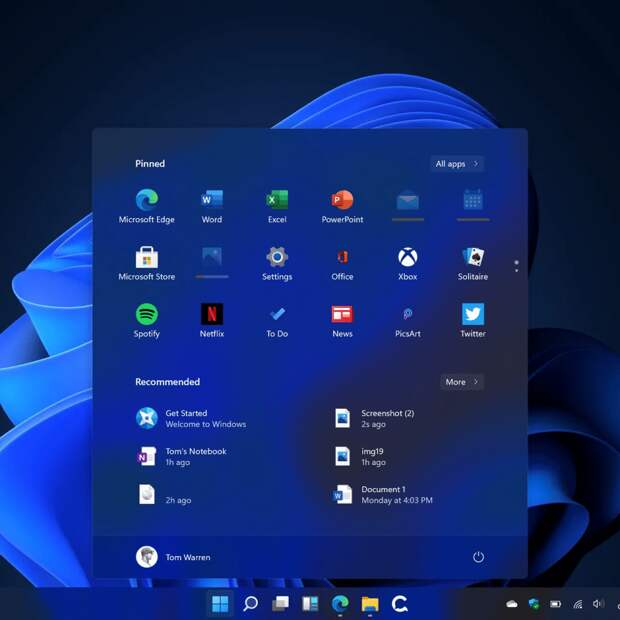Open the News app
The image size is (620, 620).
coord(342,320)
